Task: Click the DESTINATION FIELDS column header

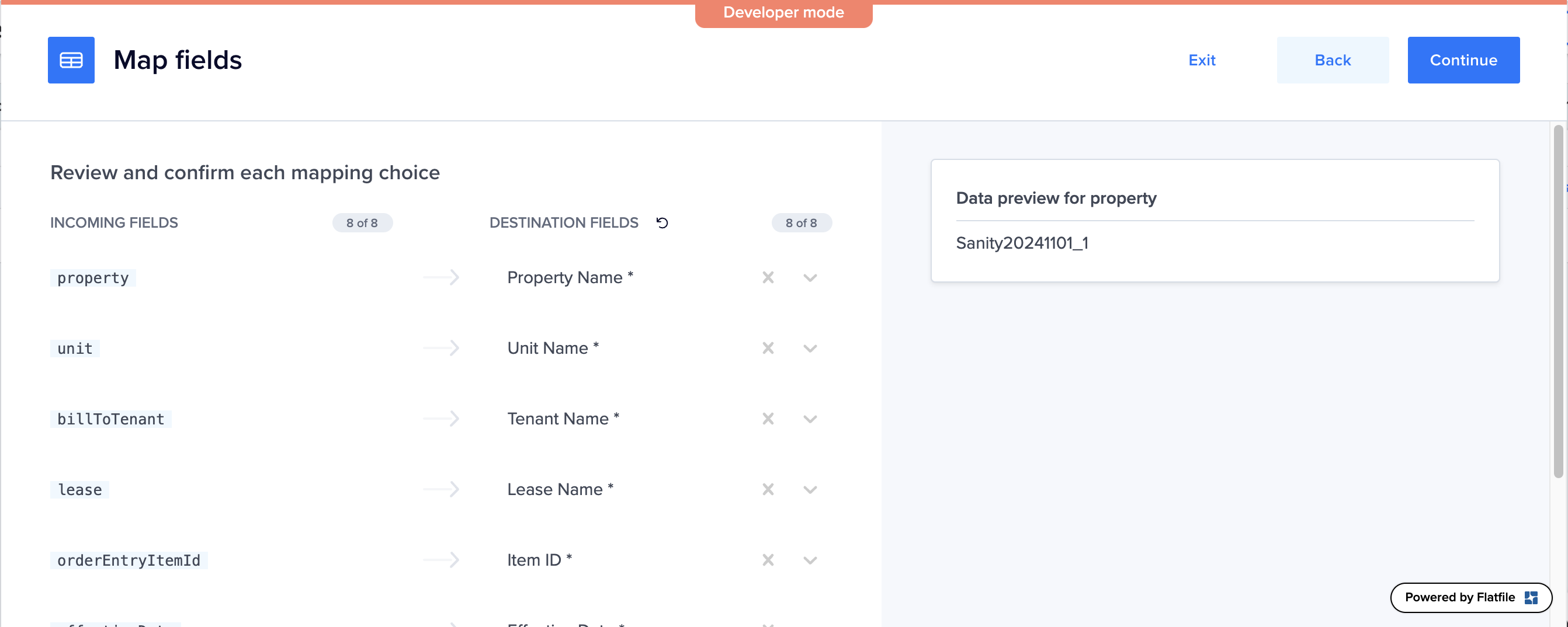Action: [564, 223]
